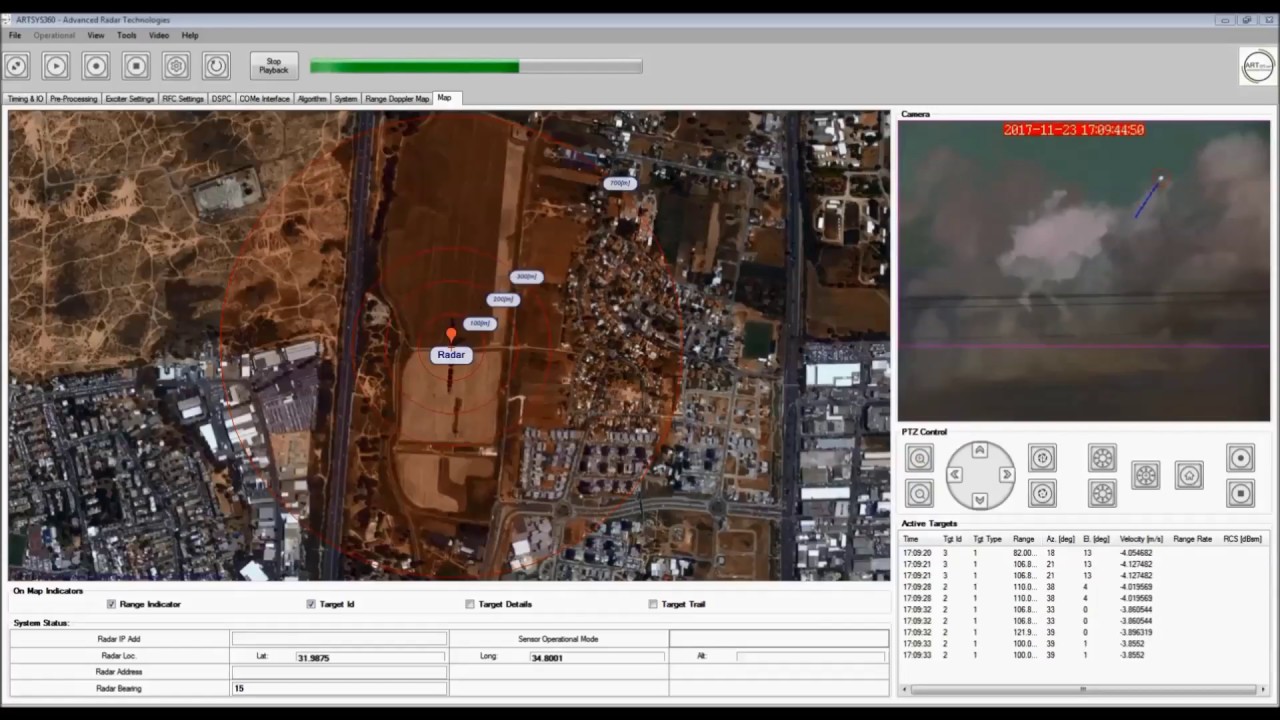
Task: Click the PTZ zoom-in magnifier icon
Action: [919, 458]
